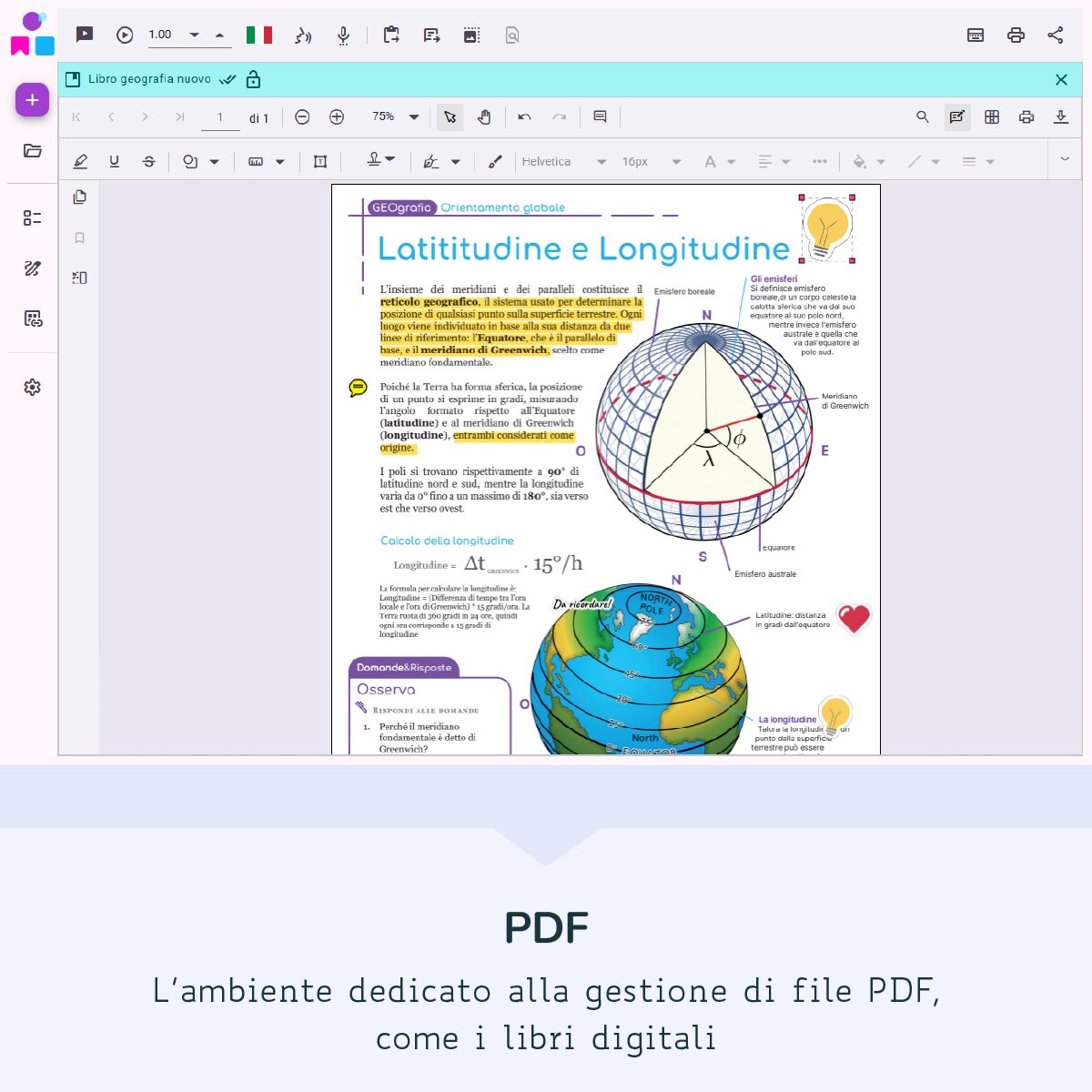This screenshot has height=1092, width=1092.
Task: Click the undo arrow
Action: [x=524, y=116]
